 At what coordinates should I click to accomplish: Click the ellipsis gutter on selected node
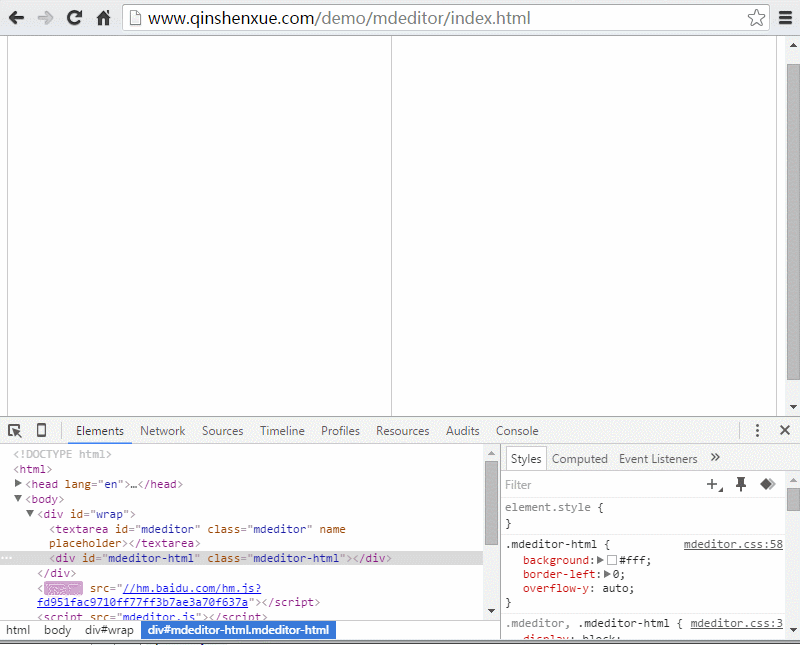[6, 558]
